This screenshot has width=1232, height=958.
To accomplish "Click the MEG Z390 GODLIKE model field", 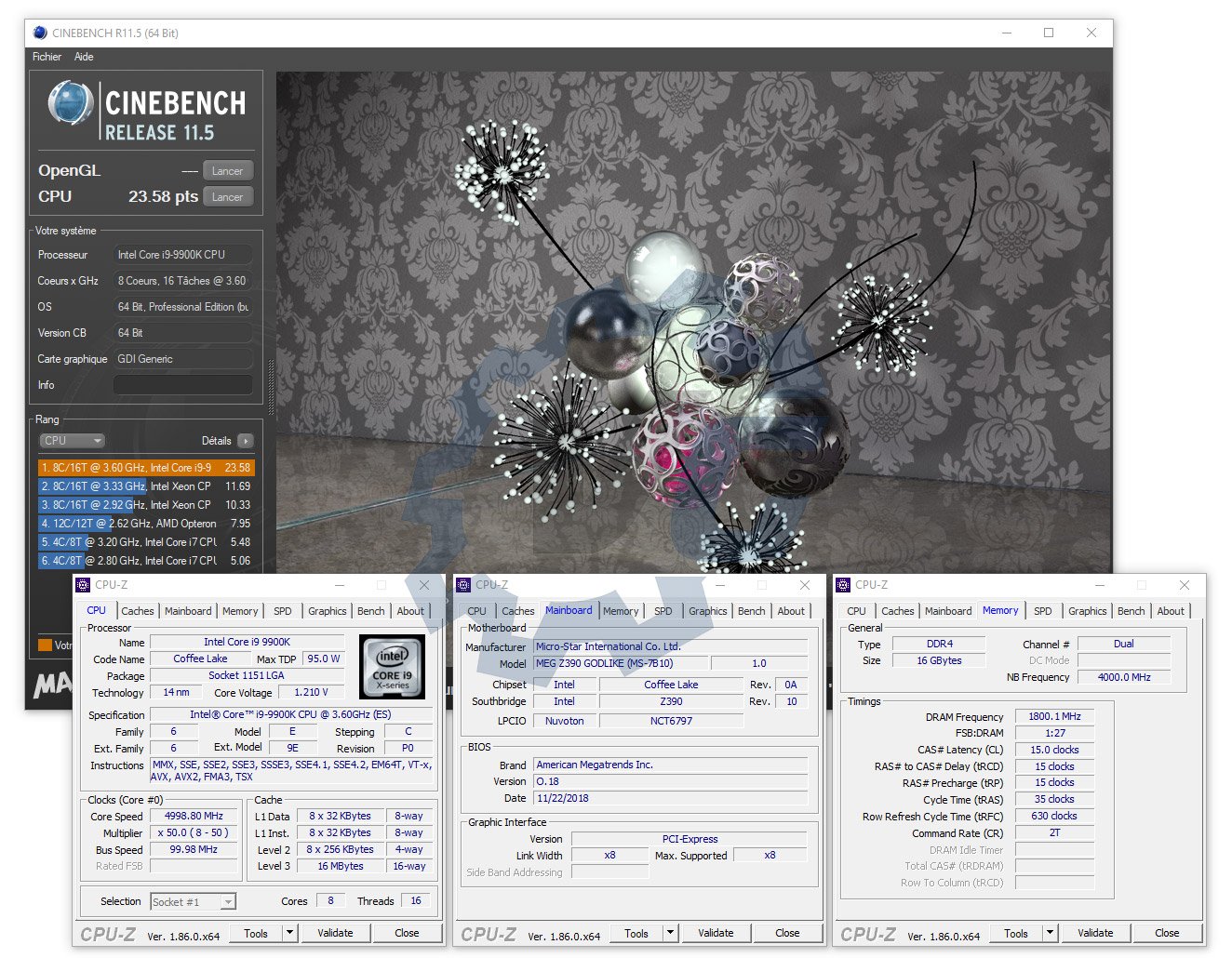I will coord(621,663).
